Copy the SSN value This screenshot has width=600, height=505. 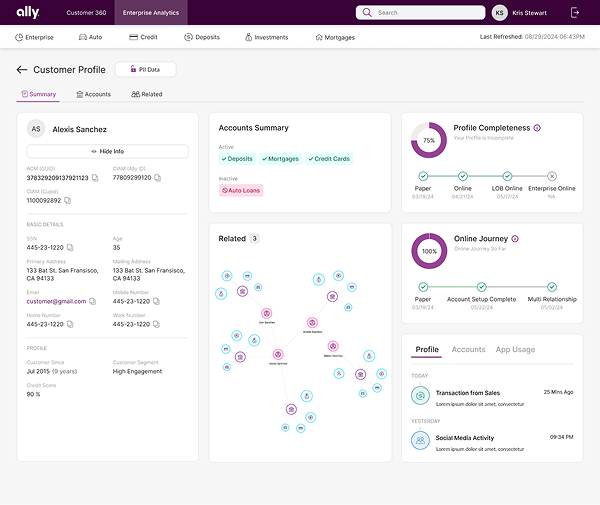70,248
